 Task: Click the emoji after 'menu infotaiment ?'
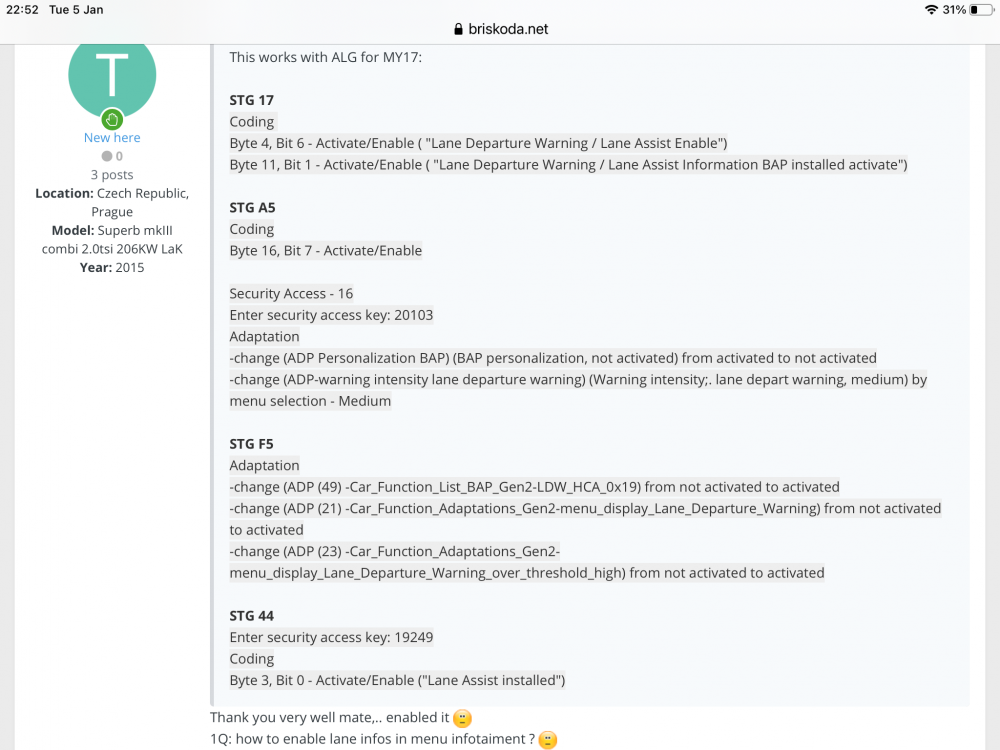[548, 739]
